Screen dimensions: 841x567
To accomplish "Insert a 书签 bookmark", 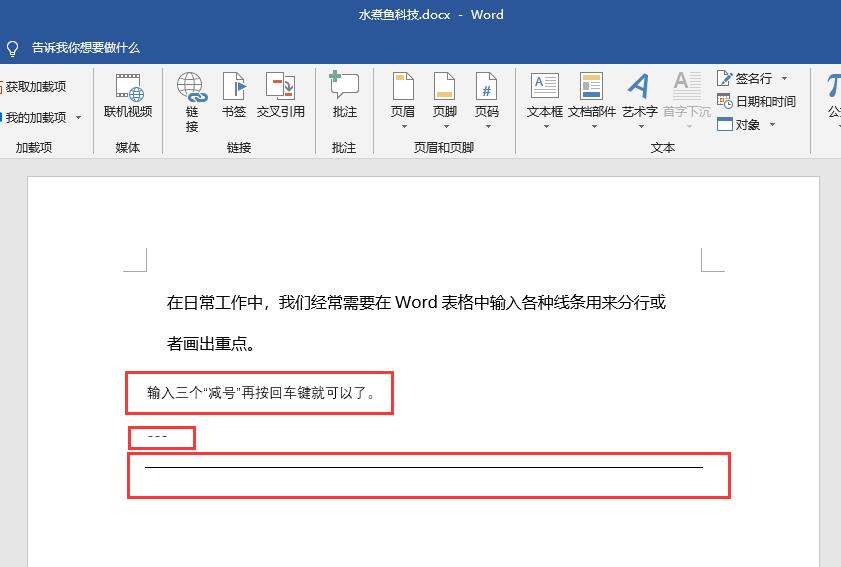I will (x=234, y=96).
